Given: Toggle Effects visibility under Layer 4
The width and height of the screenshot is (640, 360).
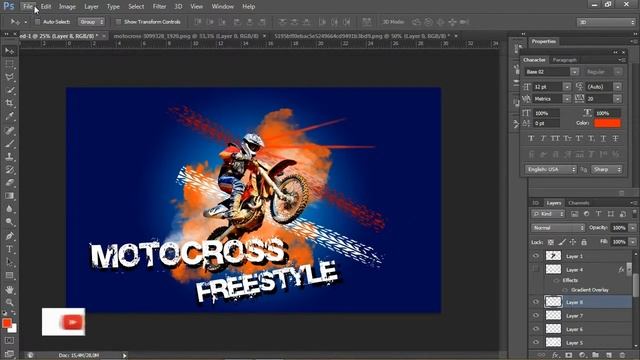Looking at the screenshot, I should click(x=556, y=280).
